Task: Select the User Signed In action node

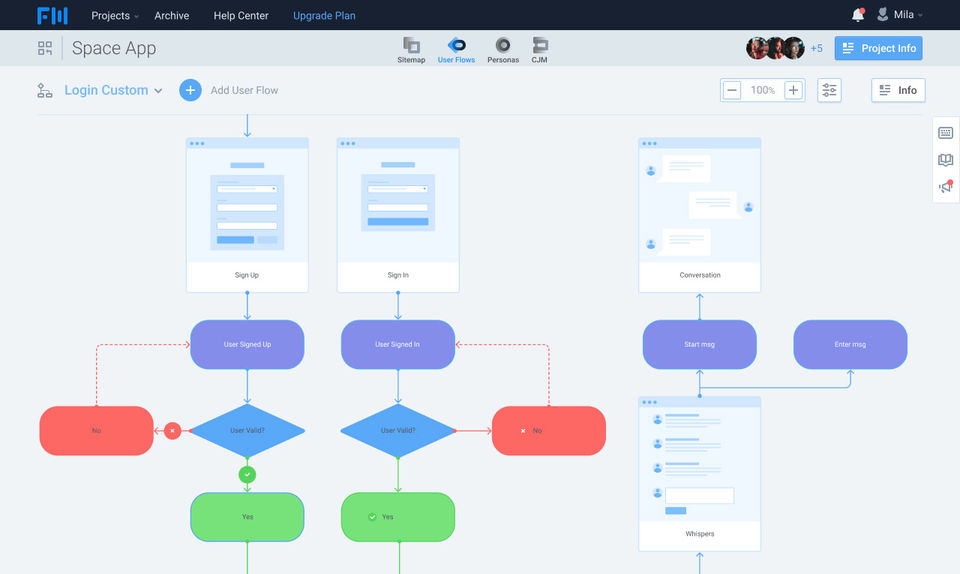Action: click(398, 345)
